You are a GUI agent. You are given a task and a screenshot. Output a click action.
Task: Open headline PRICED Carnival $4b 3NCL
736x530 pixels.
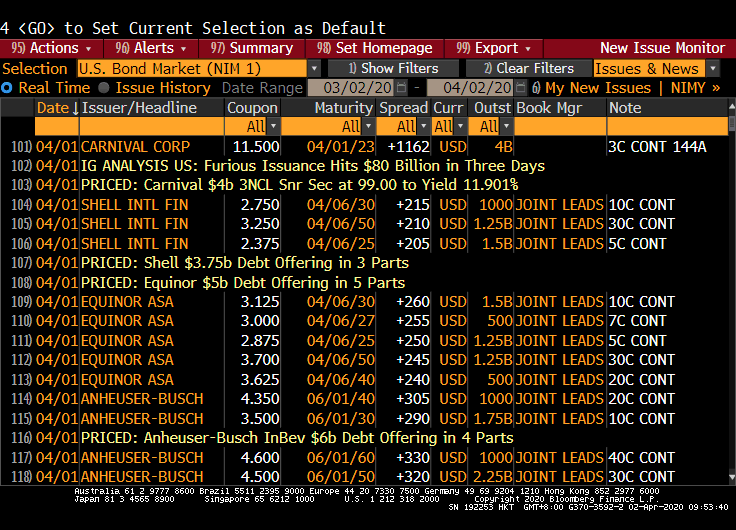[x=299, y=185]
